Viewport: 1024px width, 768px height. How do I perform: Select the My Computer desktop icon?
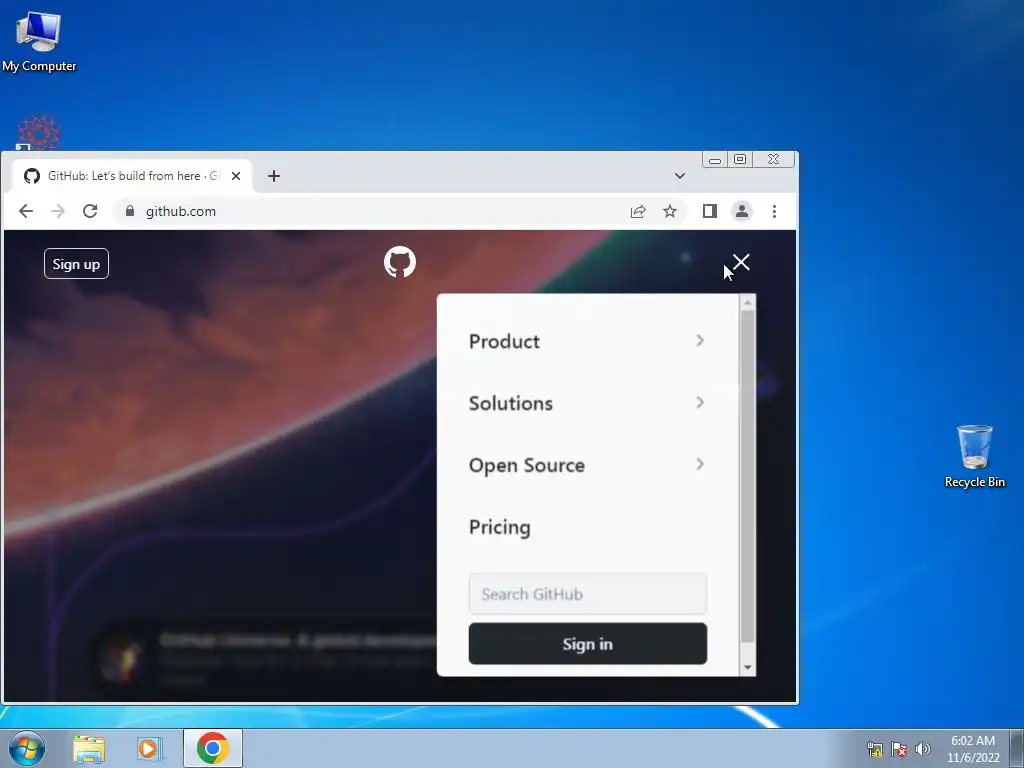click(39, 41)
